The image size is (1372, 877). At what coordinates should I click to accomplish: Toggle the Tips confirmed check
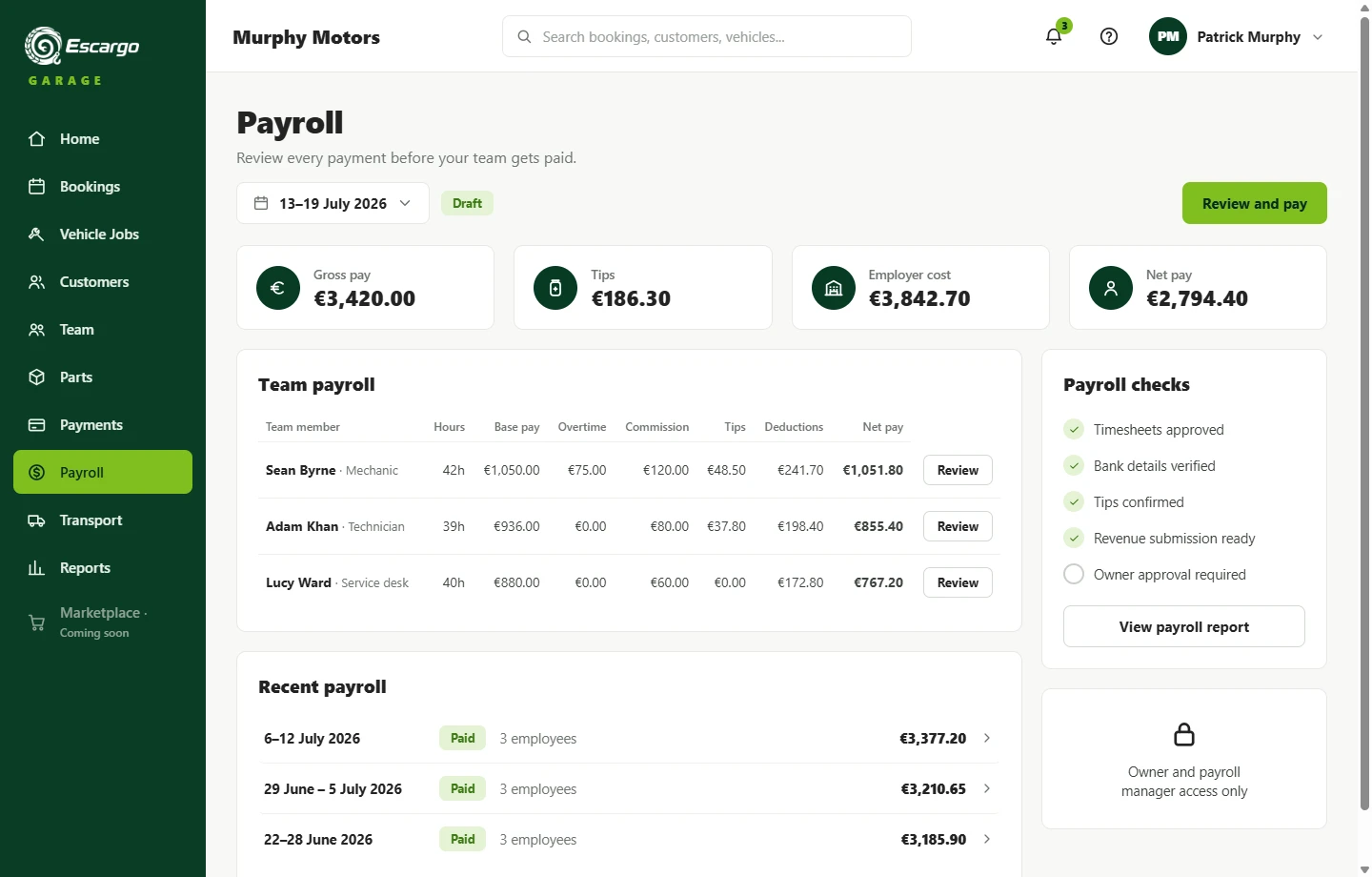pyautogui.click(x=1074, y=501)
